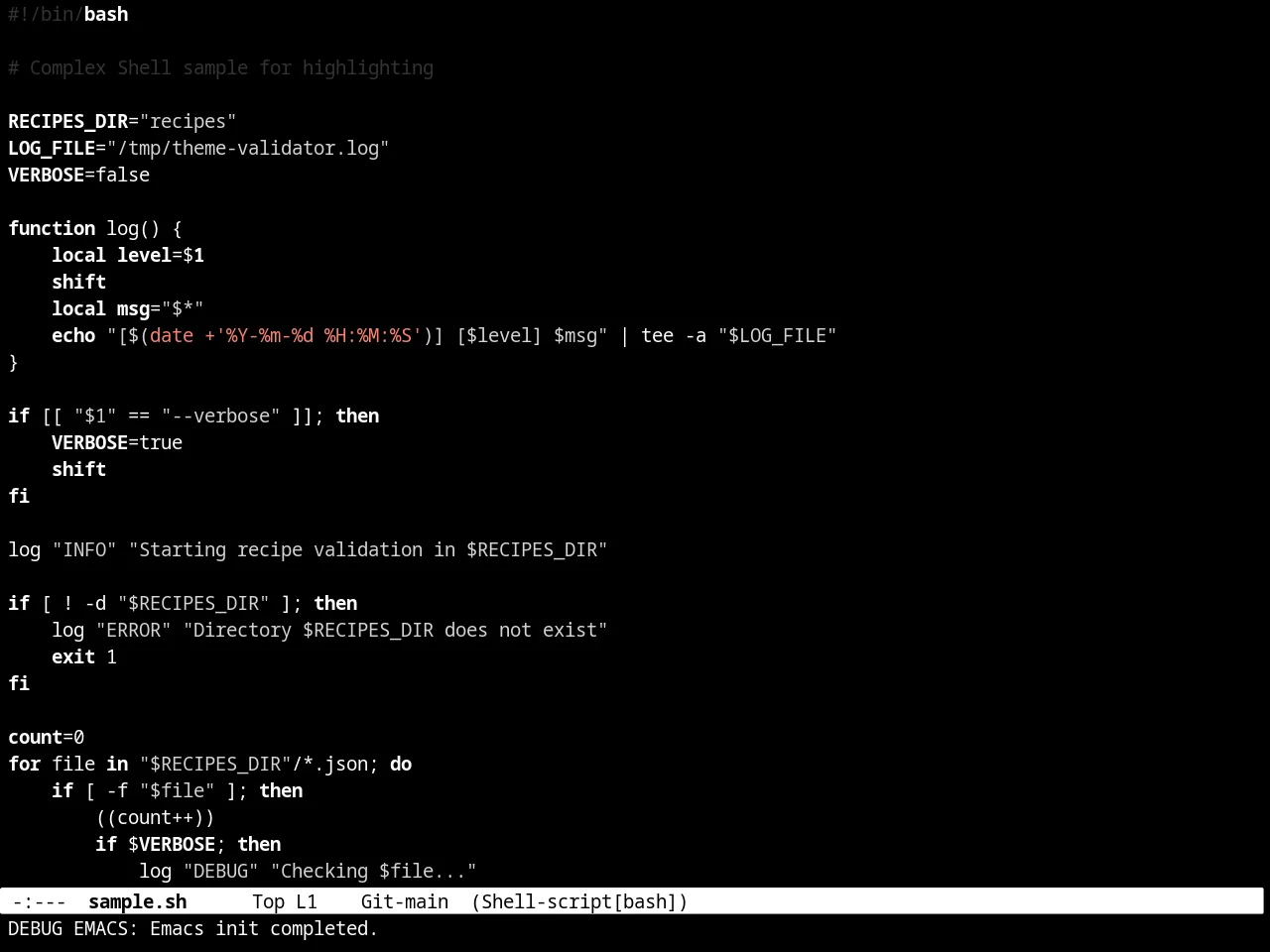Click the comment 'Complex Shell sample for highlighting'
This screenshot has height=952, width=1270.
click(x=231, y=67)
